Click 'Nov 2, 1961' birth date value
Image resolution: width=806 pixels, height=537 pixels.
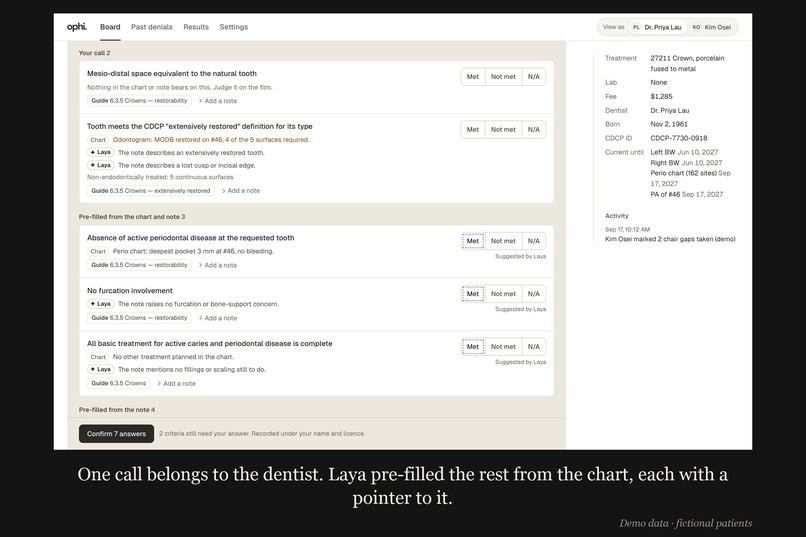click(x=669, y=124)
